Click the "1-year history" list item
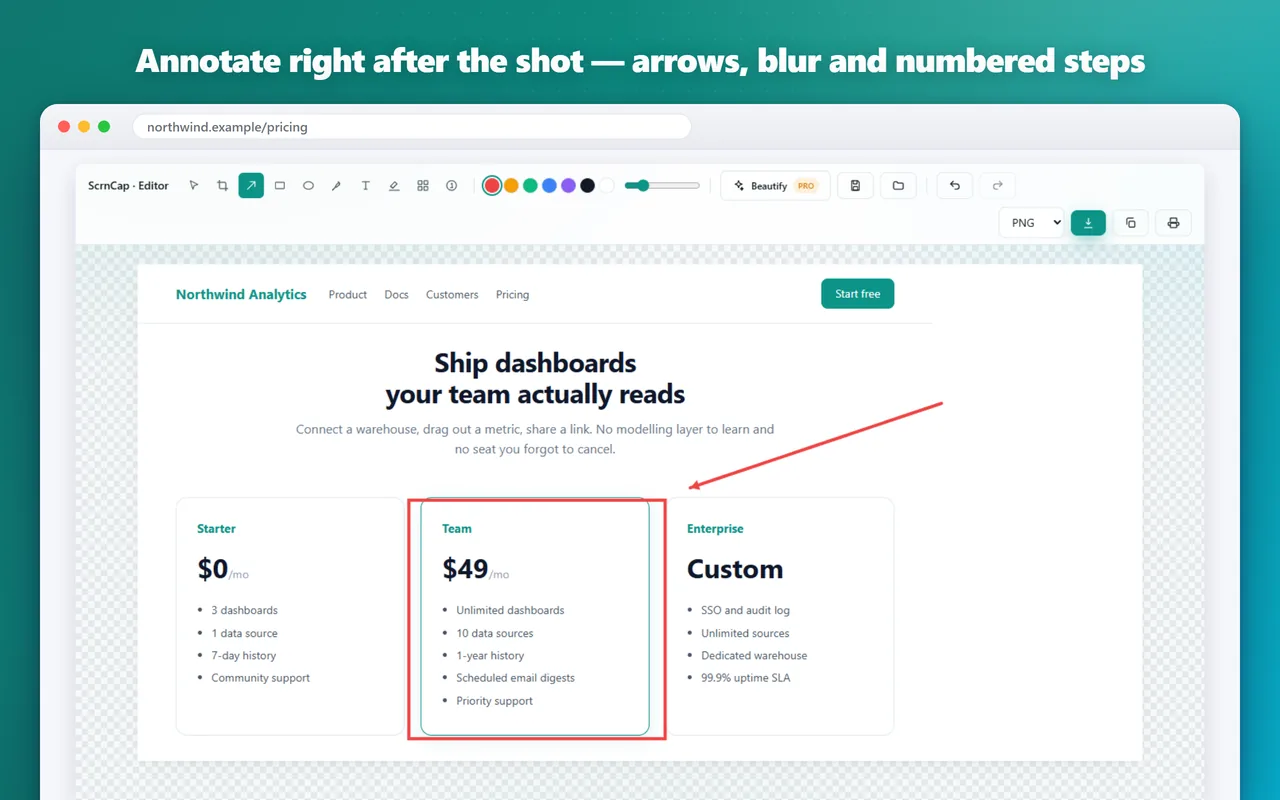Image resolution: width=1280 pixels, height=800 pixels. coord(490,656)
